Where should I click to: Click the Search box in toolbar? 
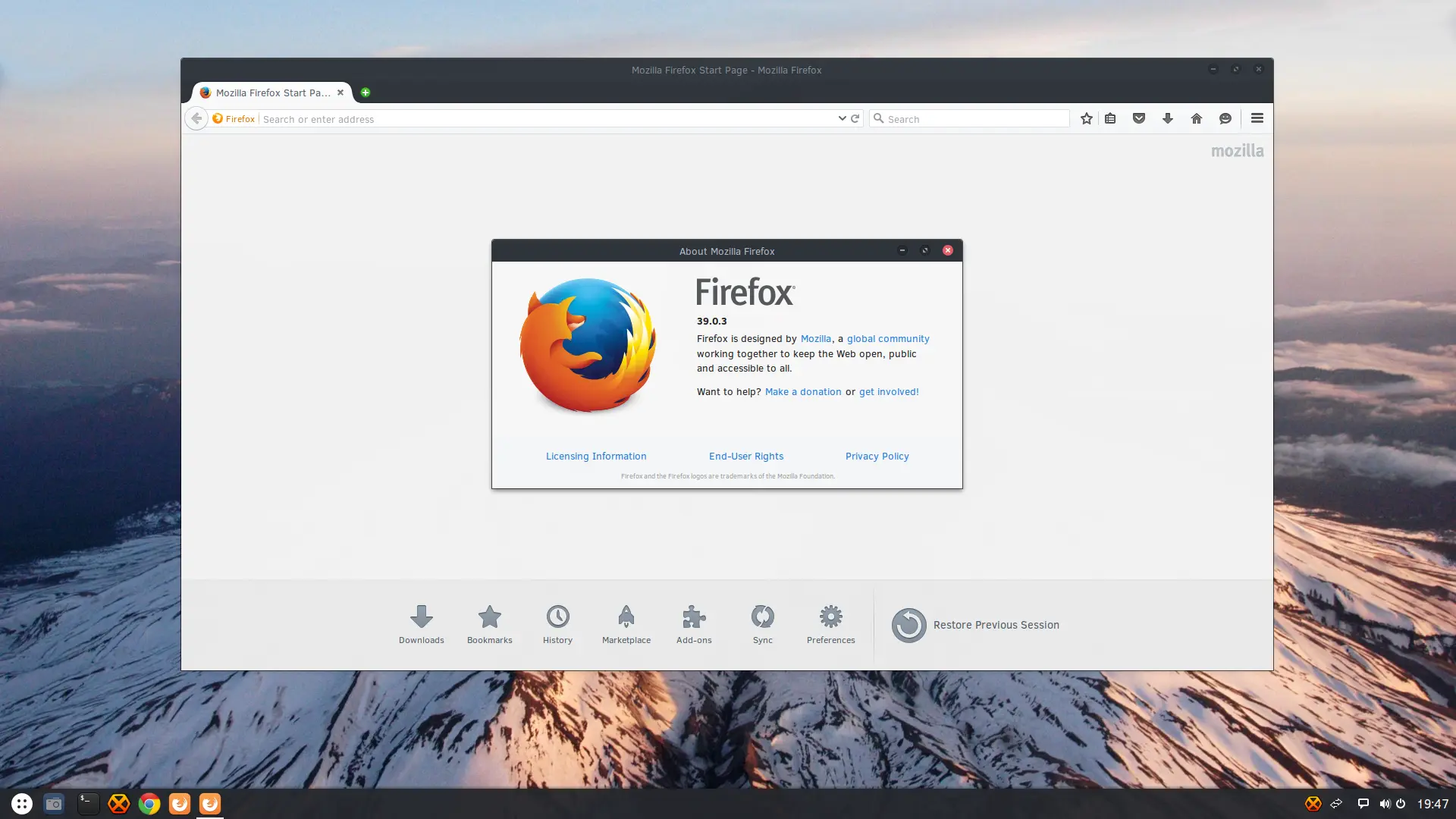969,119
